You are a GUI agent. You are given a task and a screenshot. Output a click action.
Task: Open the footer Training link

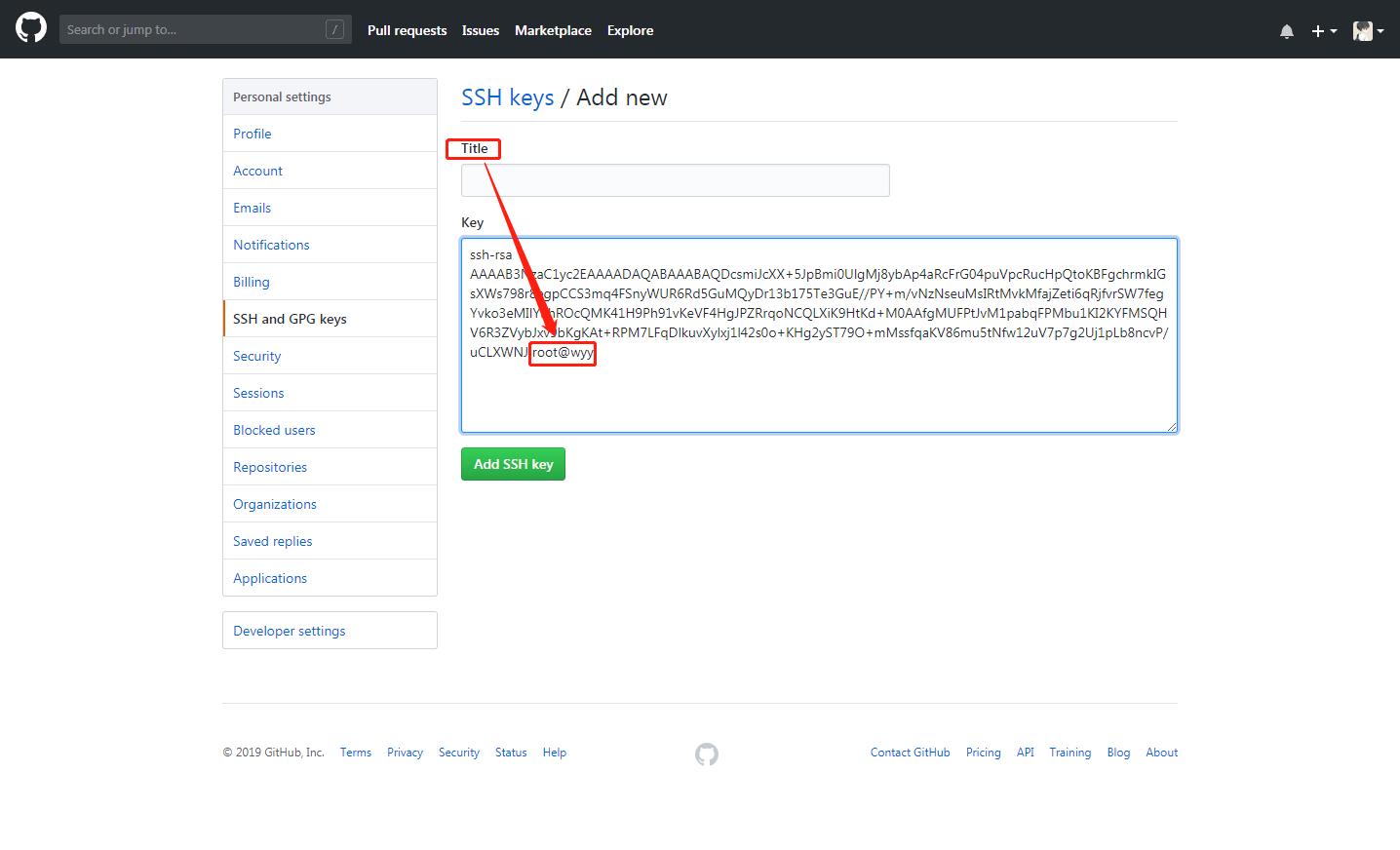coord(1070,753)
